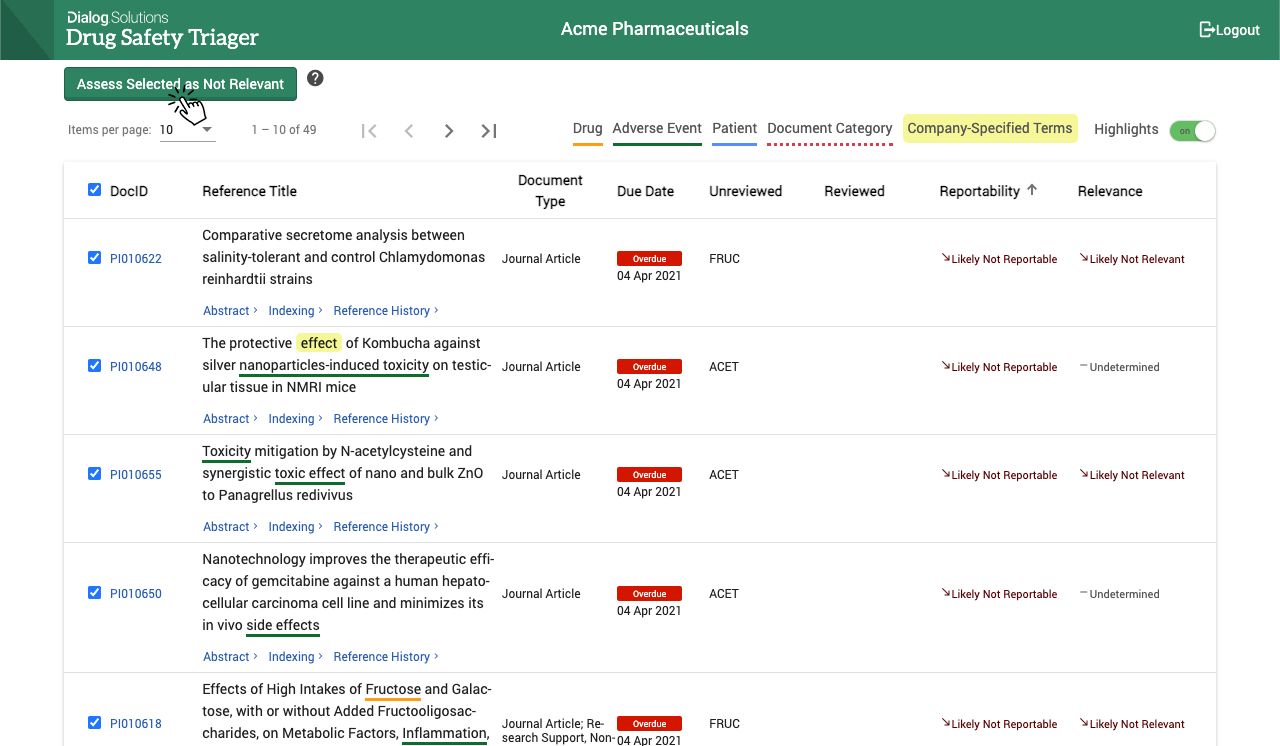Sort by the Due Date column header
The image size is (1280, 746).
[x=645, y=191]
